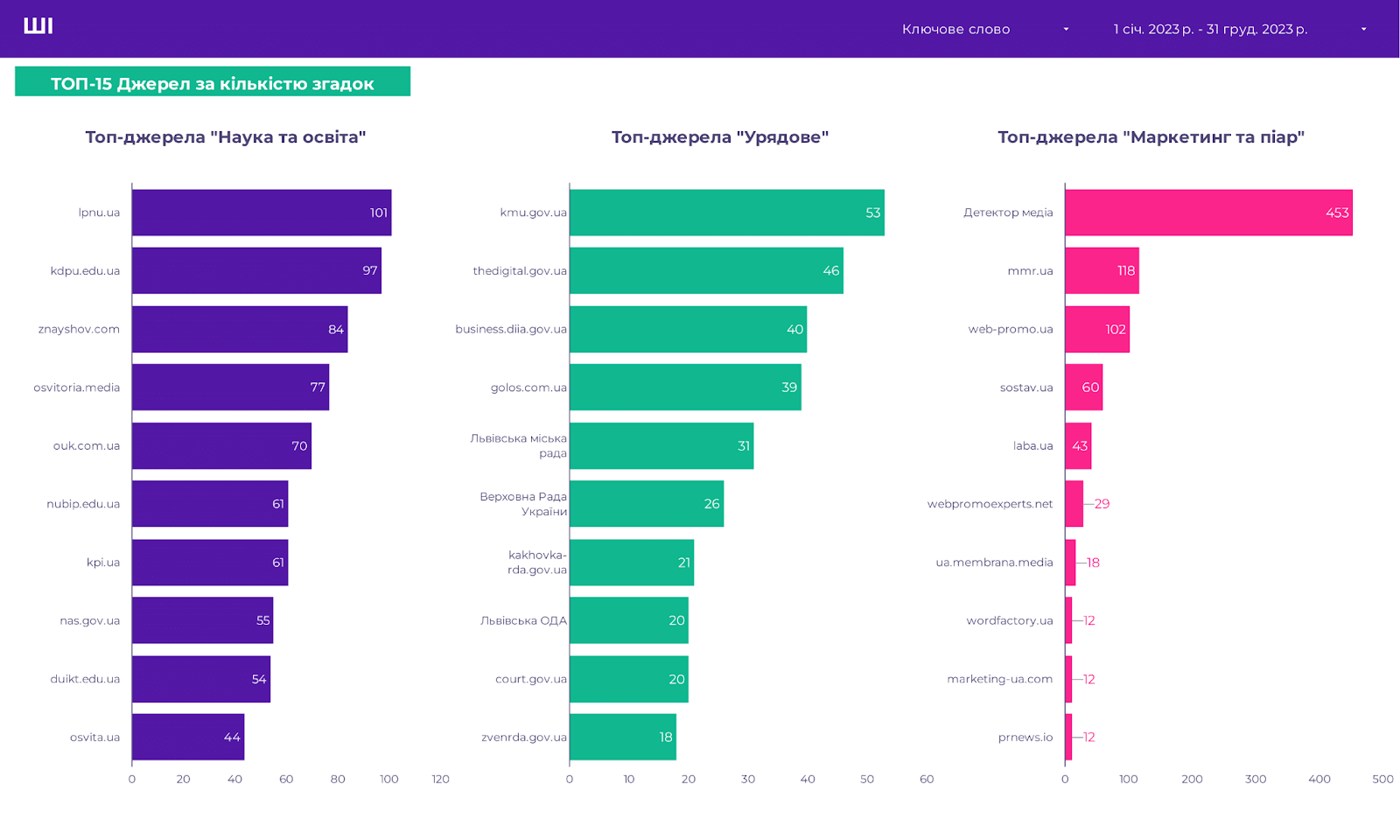Click the 29 value beside webpromoexperts.net bar
This screenshot has width=1400, height=840.
(x=1102, y=504)
